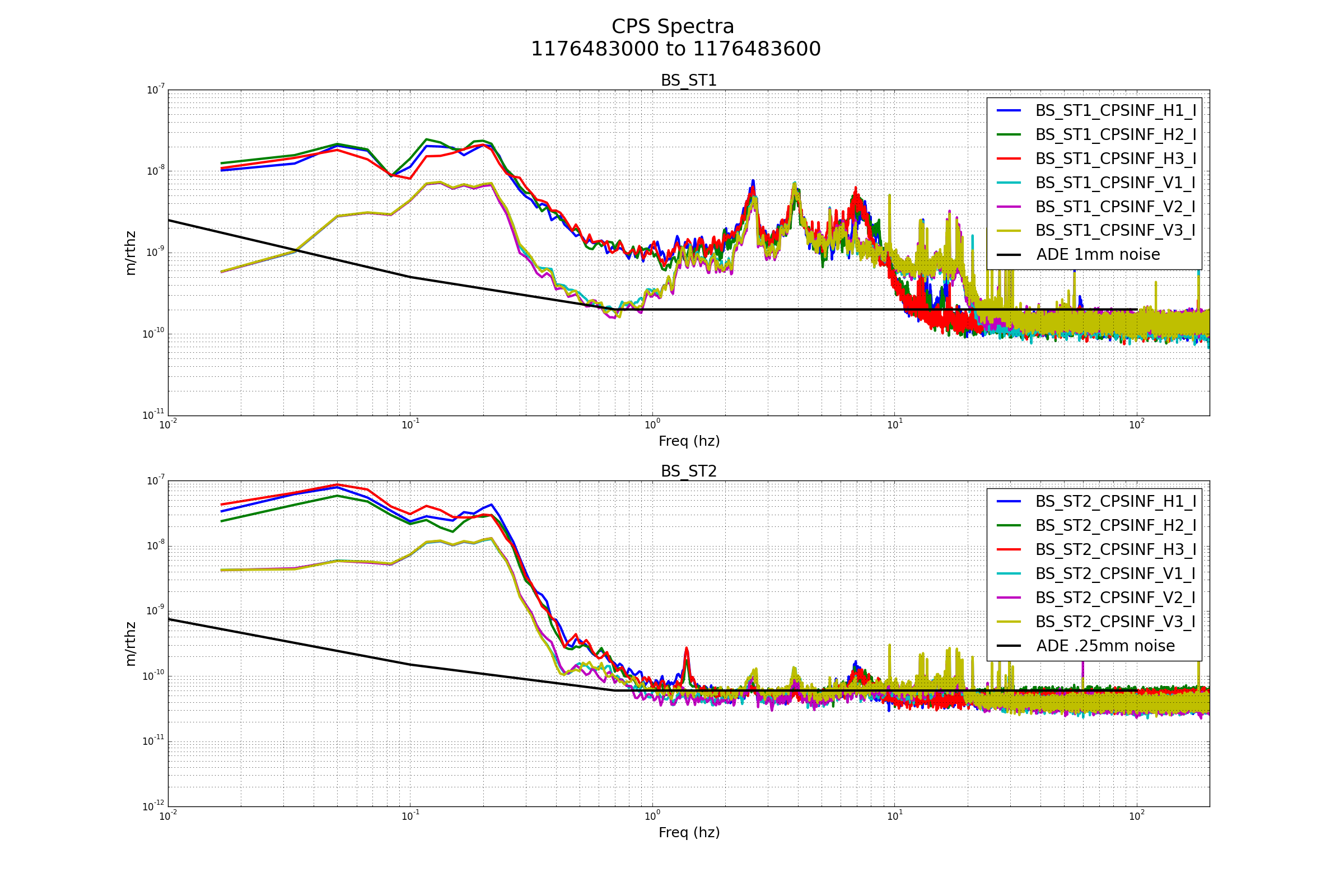Click the '1176483000 to 1176483600' time range subtitle

(675, 49)
